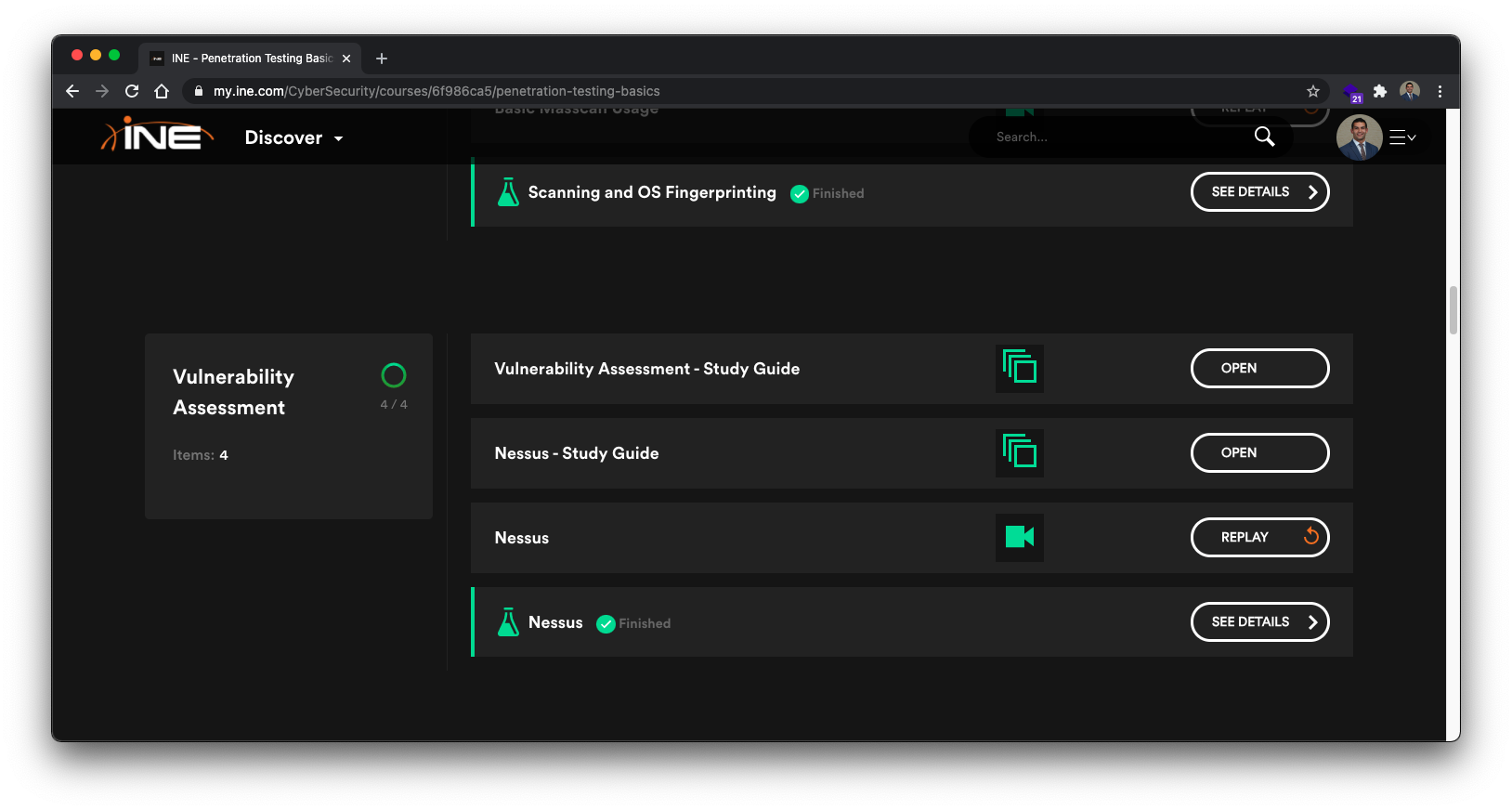Bookmark this page with the star icon
This screenshot has height=810, width=1512.
(1313, 91)
